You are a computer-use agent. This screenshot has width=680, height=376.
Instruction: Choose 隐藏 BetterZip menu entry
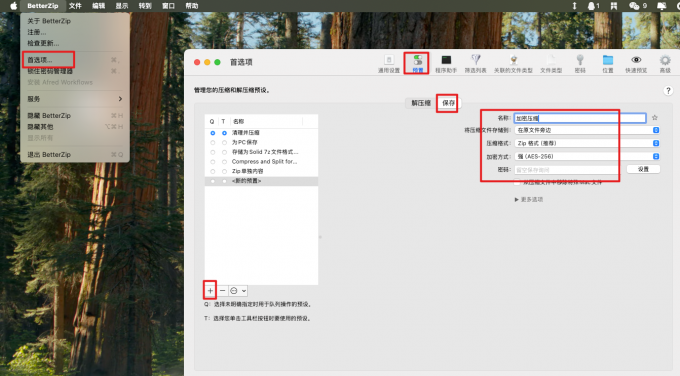pos(75,115)
